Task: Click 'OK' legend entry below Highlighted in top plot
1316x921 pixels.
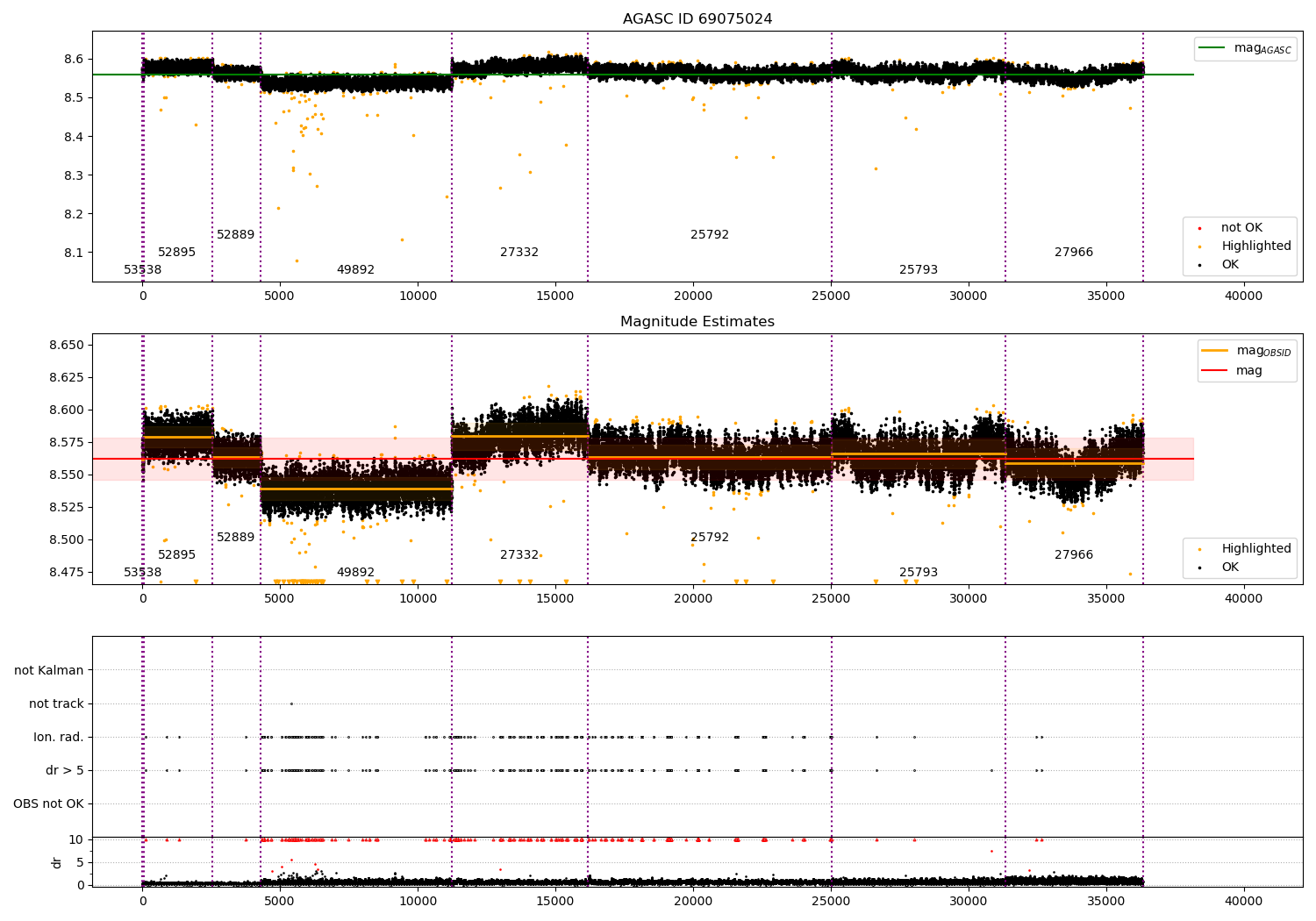Action: 1230,265
